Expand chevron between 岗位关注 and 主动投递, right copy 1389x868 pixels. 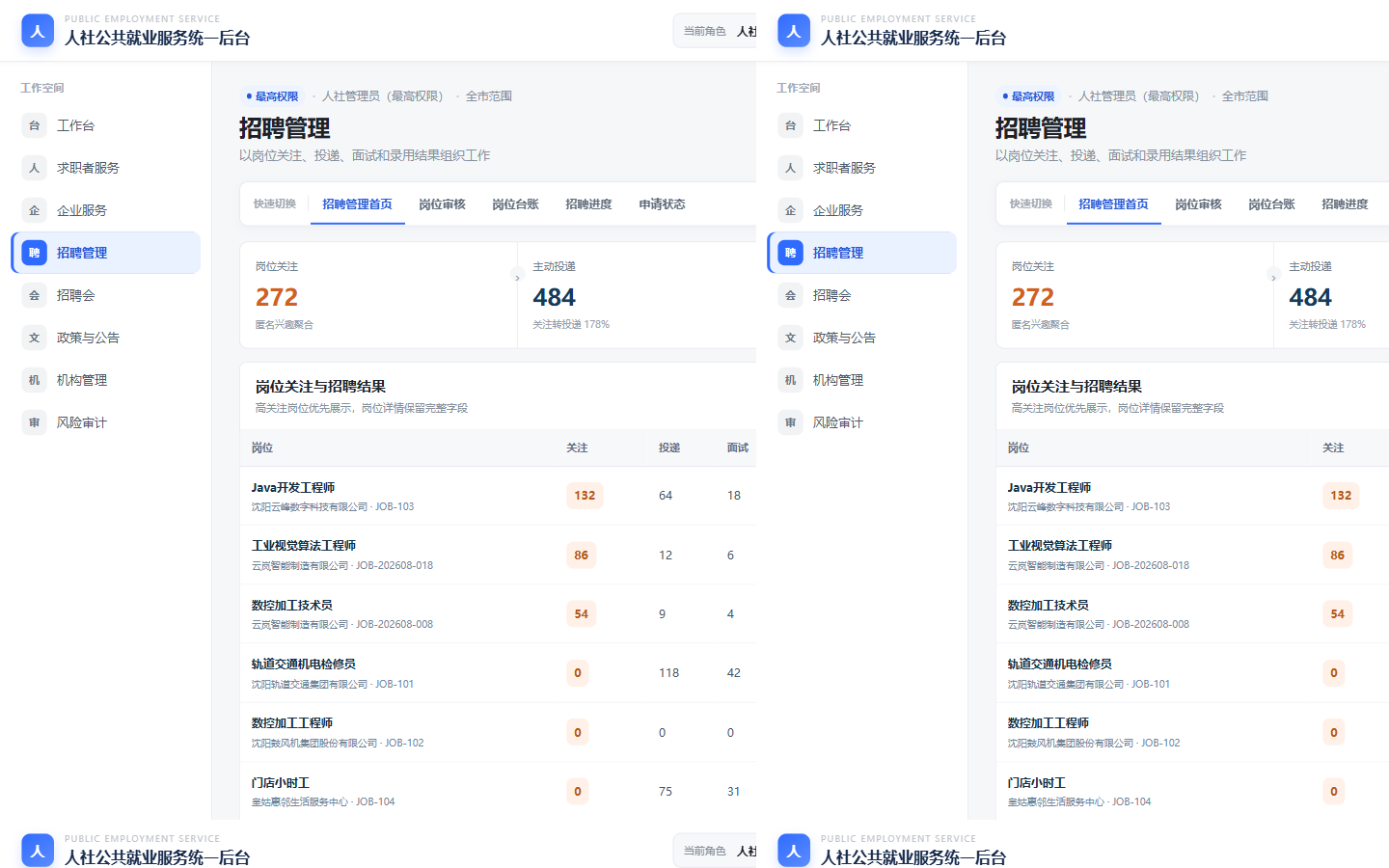[1273, 278]
